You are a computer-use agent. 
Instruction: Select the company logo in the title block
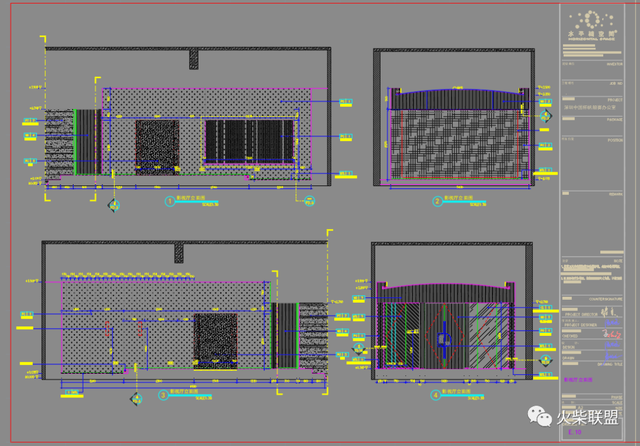(x=592, y=25)
